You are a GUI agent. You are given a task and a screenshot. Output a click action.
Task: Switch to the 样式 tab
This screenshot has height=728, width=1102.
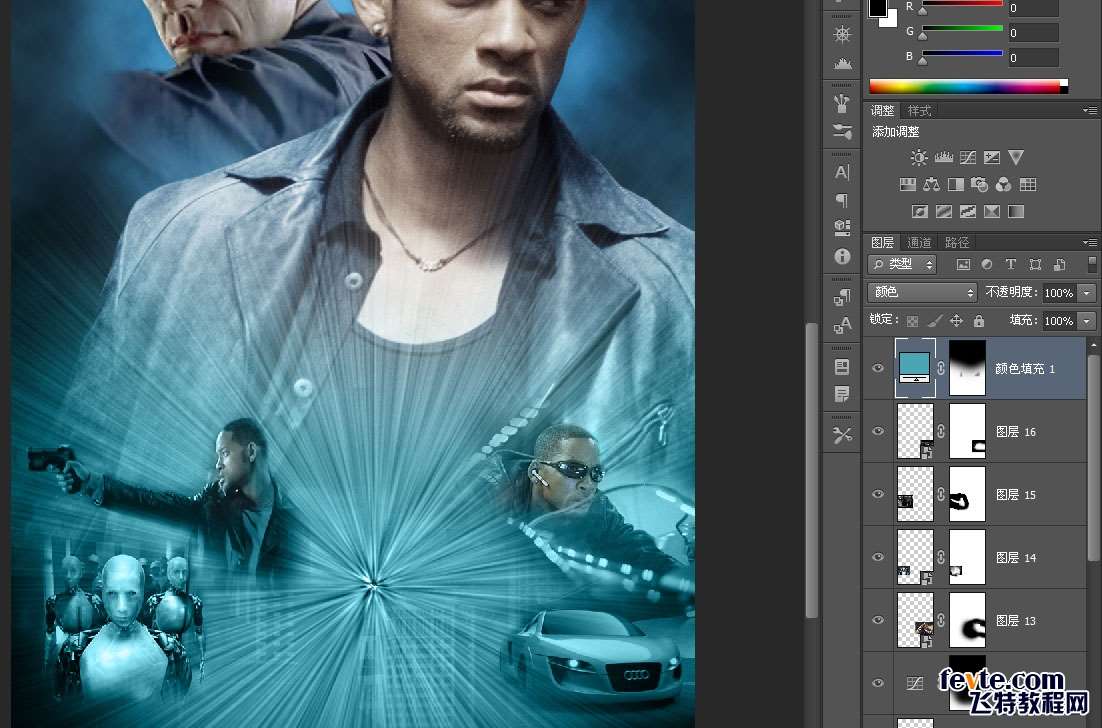click(919, 110)
